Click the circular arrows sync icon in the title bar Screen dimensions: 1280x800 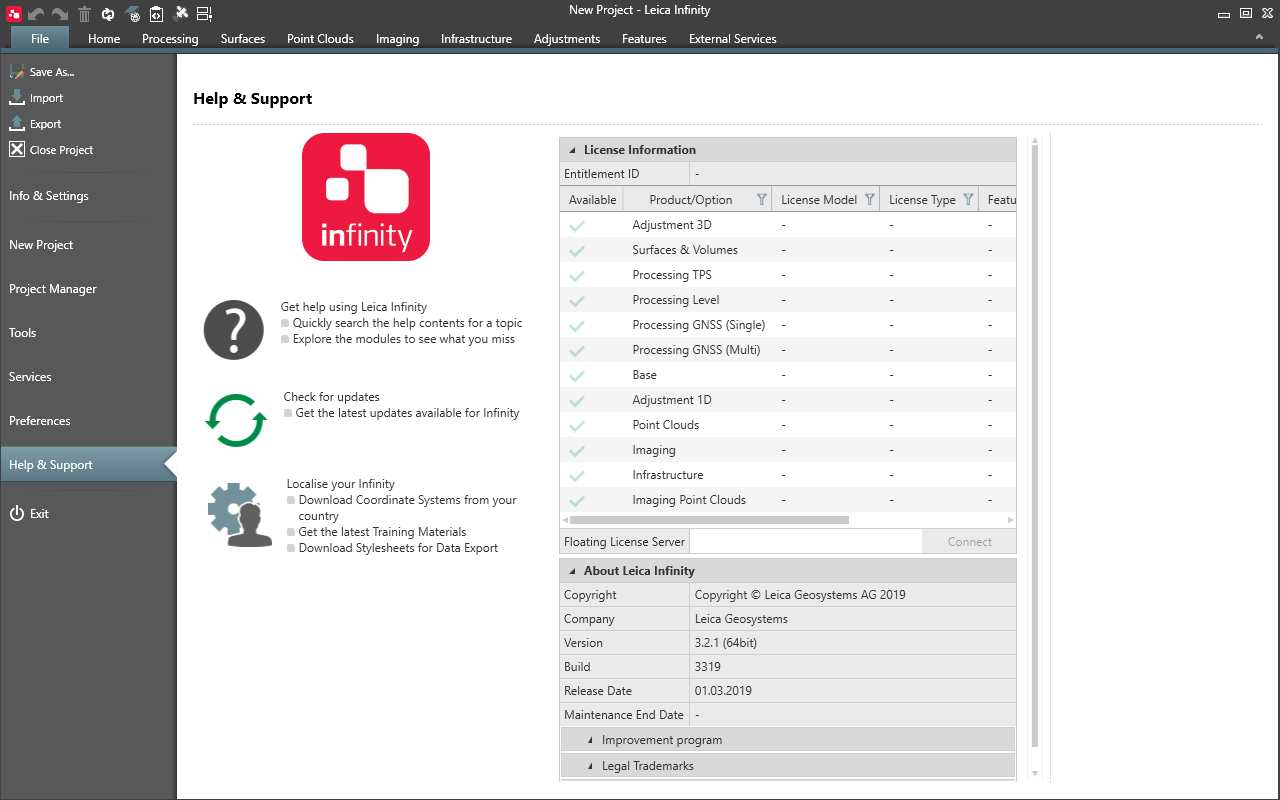click(x=108, y=13)
